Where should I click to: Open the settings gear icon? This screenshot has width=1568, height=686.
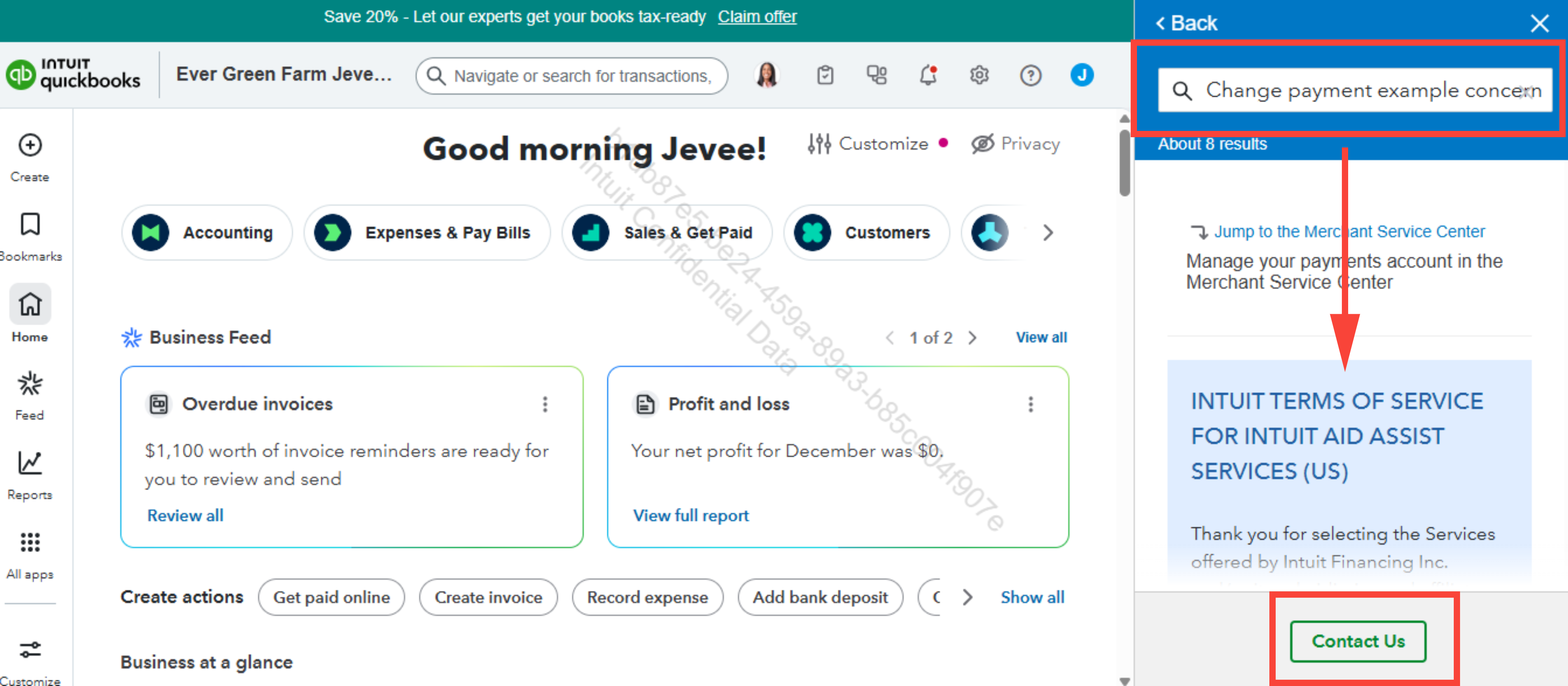pyautogui.click(x=979, y=76)
